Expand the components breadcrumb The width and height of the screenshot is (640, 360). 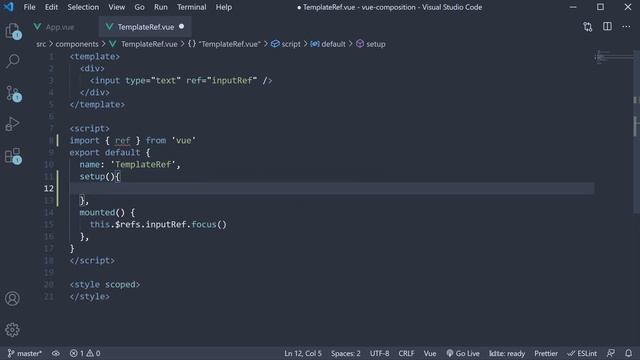(x=77, y=44)
